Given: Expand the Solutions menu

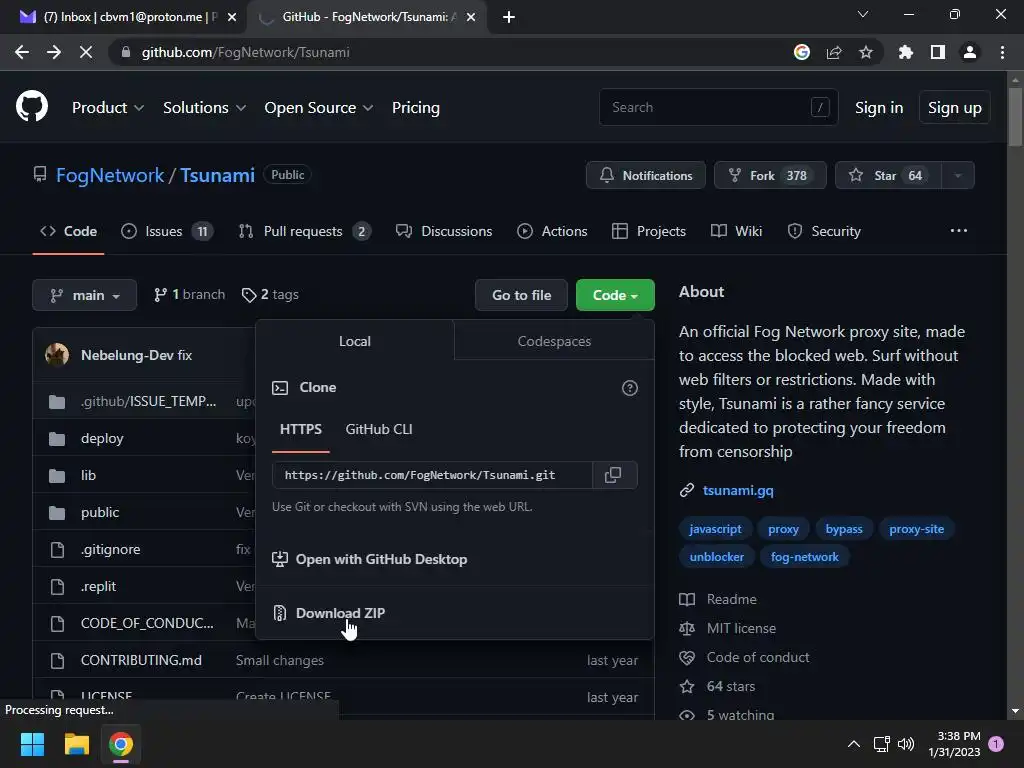Looking at the screenshot, I should (204, 107).
